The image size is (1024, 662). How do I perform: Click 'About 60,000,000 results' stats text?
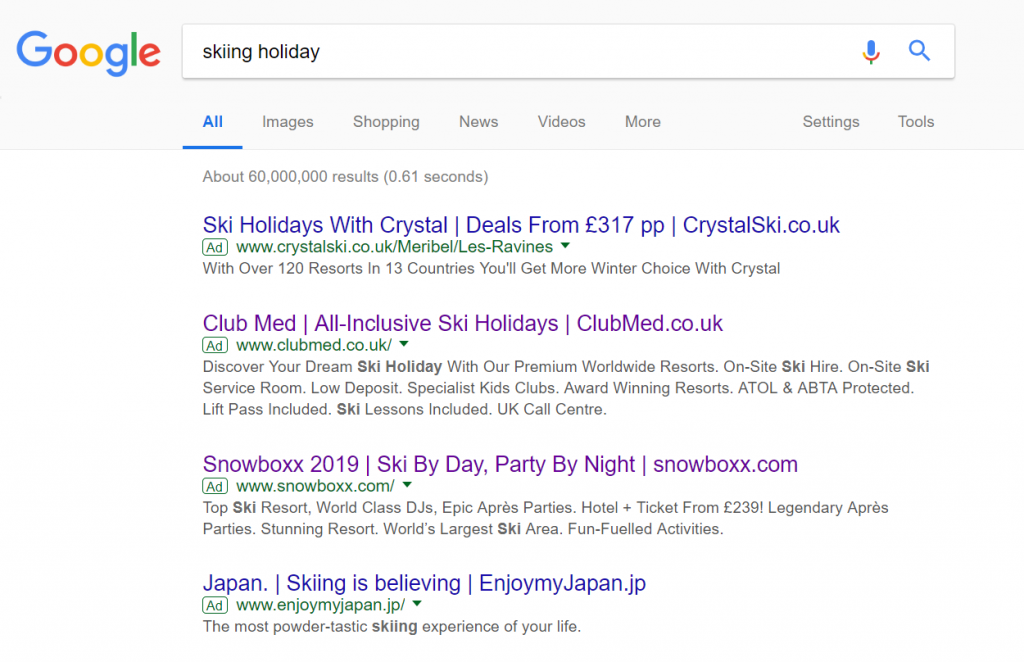[345, 177]
